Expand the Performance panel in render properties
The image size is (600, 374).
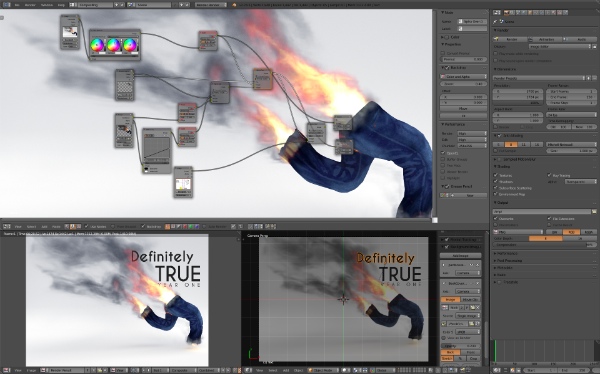(507, 253)
